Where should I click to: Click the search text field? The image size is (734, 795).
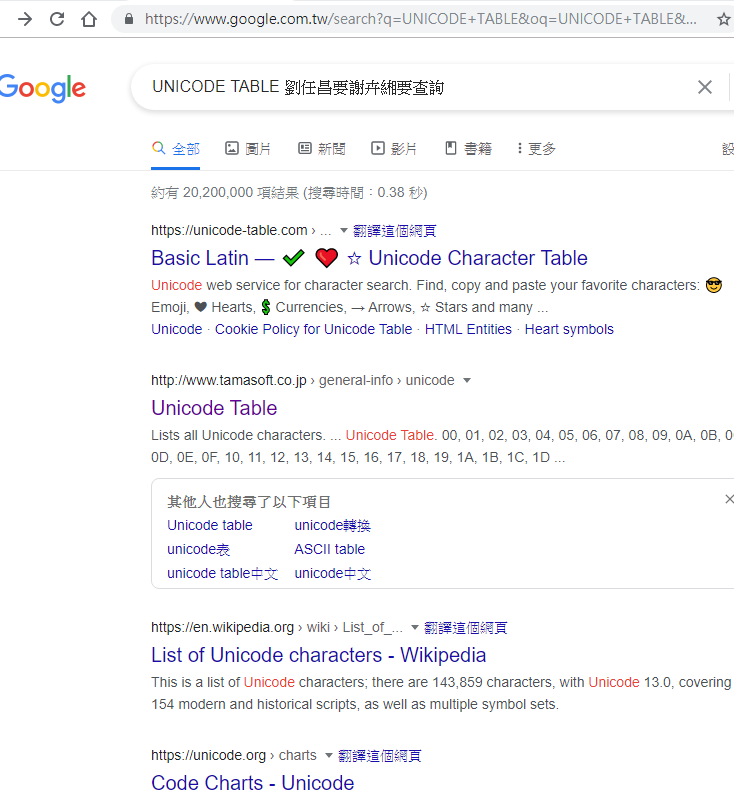pyautogui.click(x=411, y=87)
